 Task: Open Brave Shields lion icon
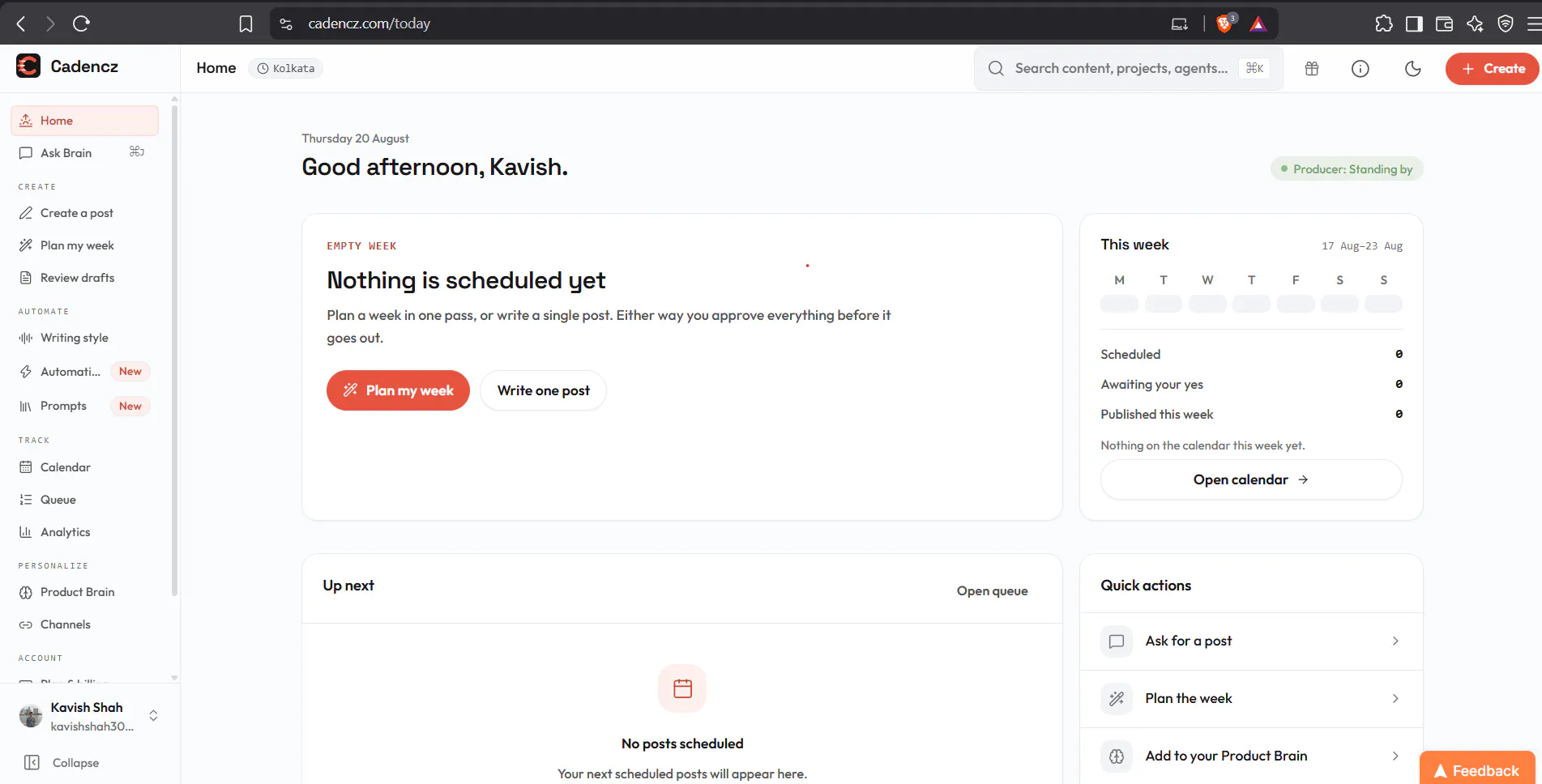pyautogui.click(x=1224, y=23)
